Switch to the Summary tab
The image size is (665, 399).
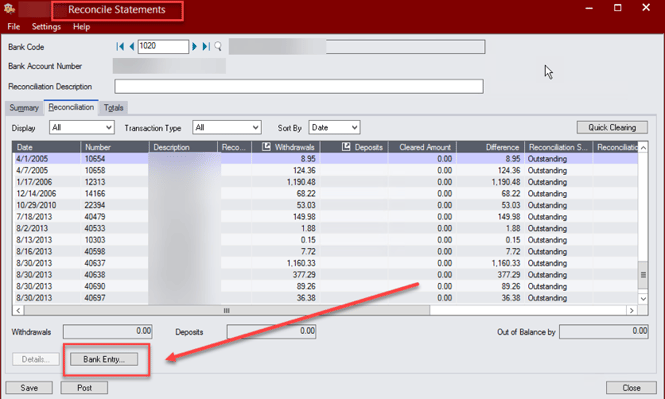(24, 108)
